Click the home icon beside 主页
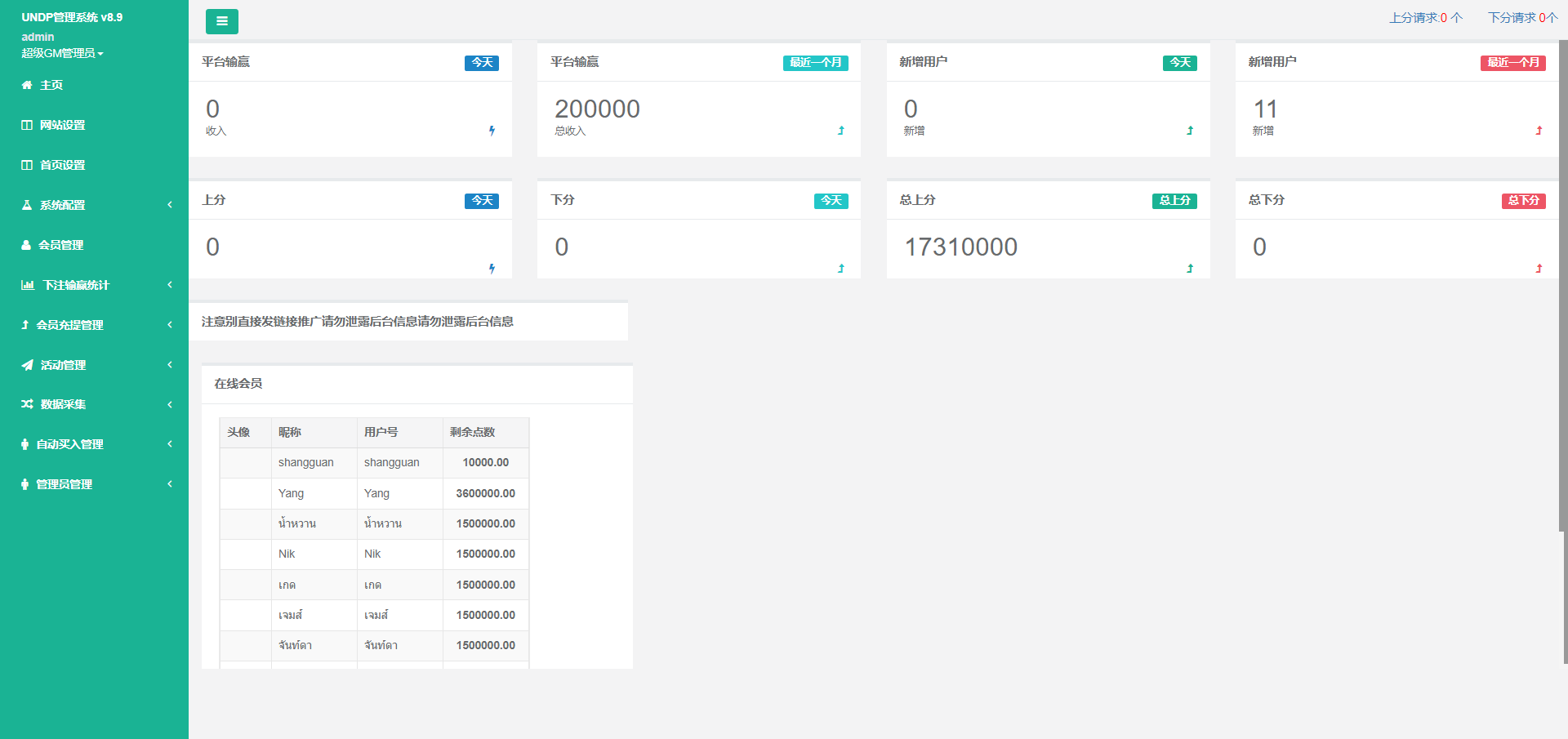Screen dimensions: 1568x739 pyautogui.click(x=27, y=85)
